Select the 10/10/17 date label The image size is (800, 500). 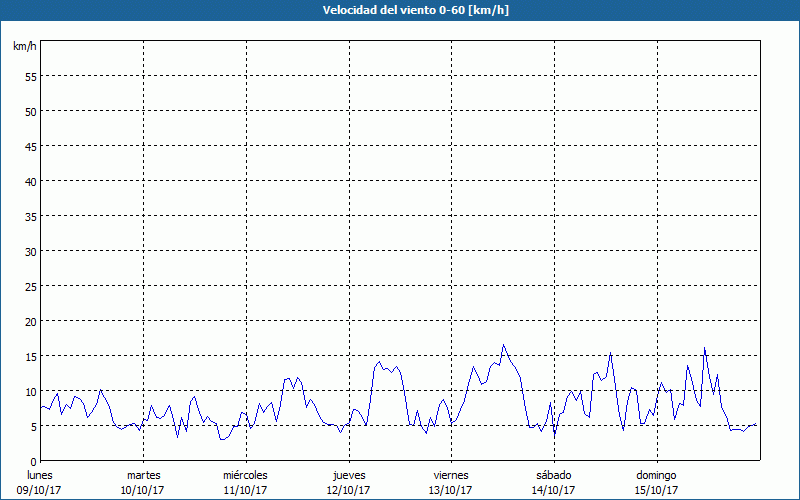click(143, 490)
